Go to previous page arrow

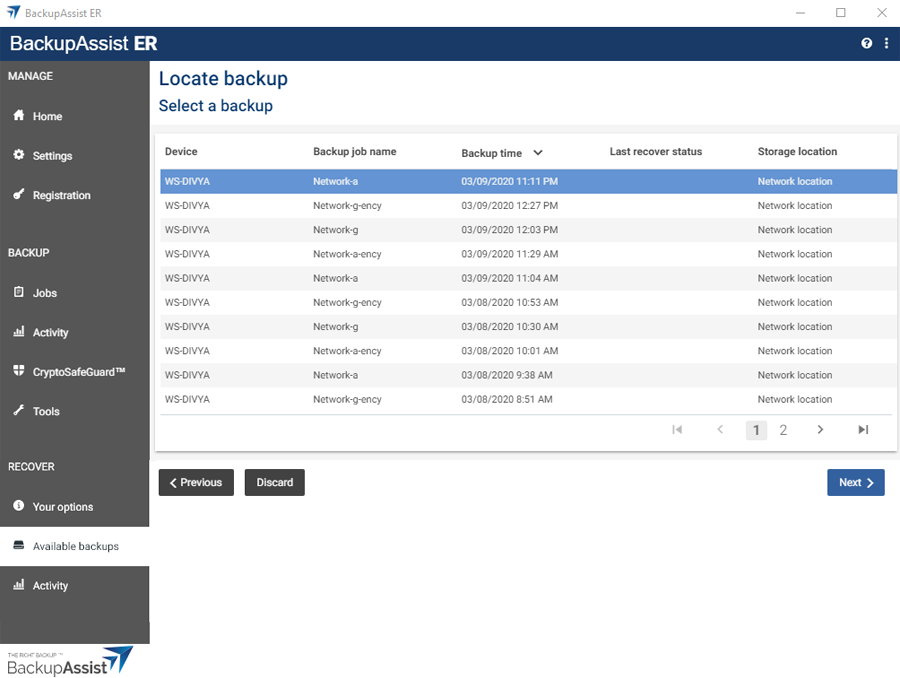720,429
